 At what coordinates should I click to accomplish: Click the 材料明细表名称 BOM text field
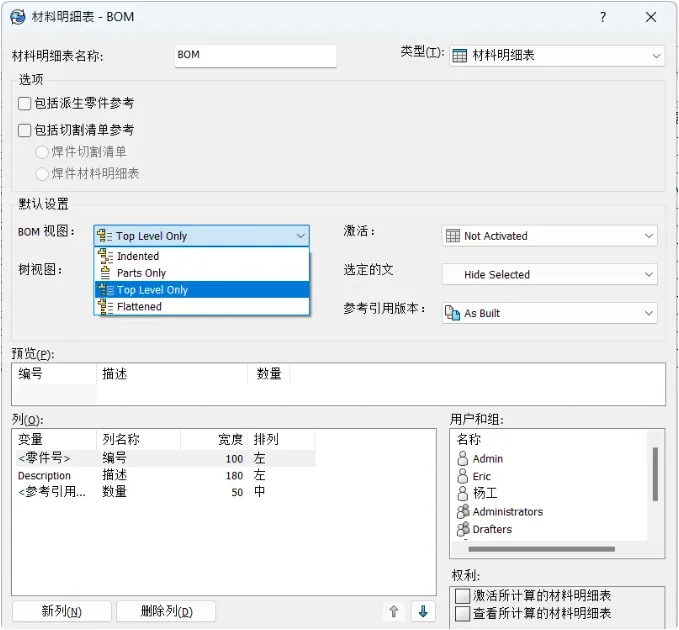click(x=255, y=56)
